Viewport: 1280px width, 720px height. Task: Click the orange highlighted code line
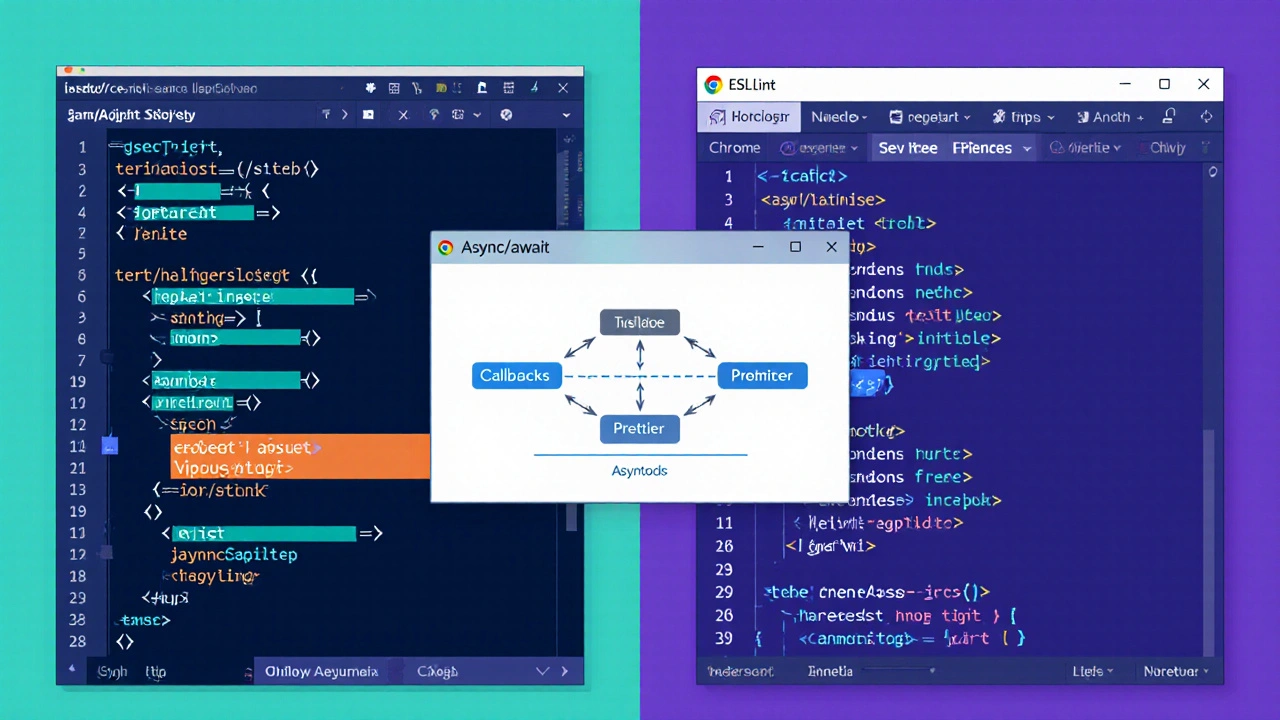click(300, 457)
